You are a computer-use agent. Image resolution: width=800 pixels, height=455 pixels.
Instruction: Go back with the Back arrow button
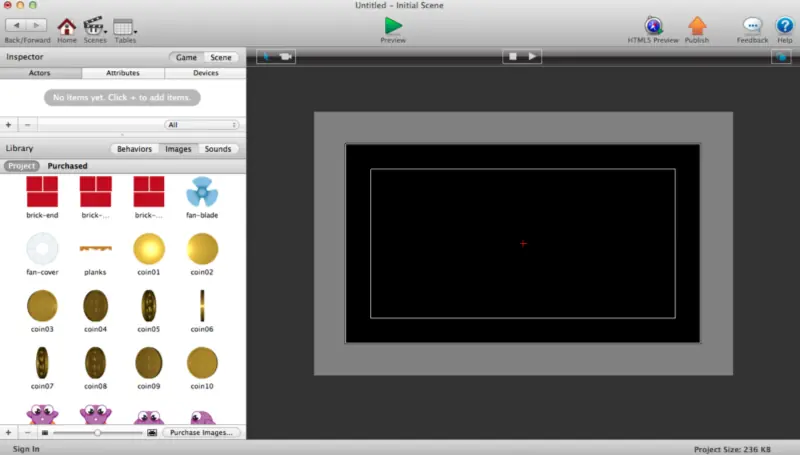(16, 25)
